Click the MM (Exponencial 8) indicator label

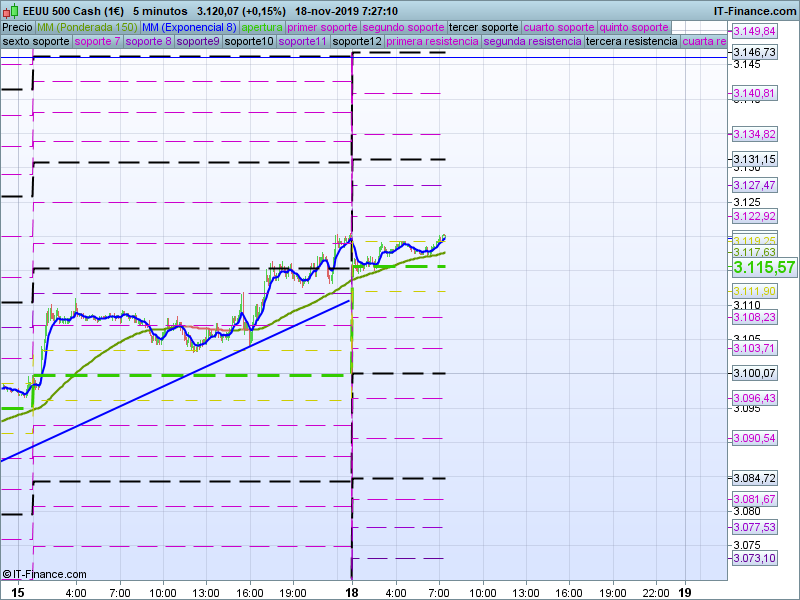(189, 27)
